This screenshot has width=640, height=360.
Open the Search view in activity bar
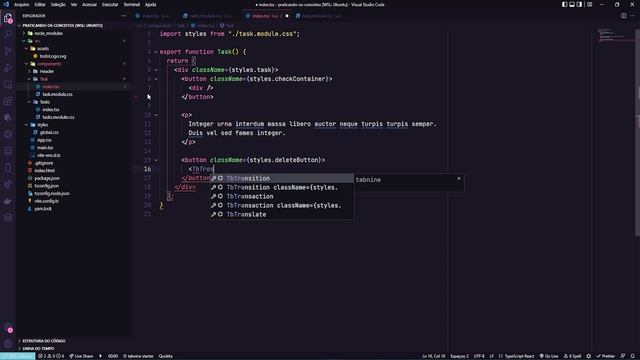tap(8, 34)
